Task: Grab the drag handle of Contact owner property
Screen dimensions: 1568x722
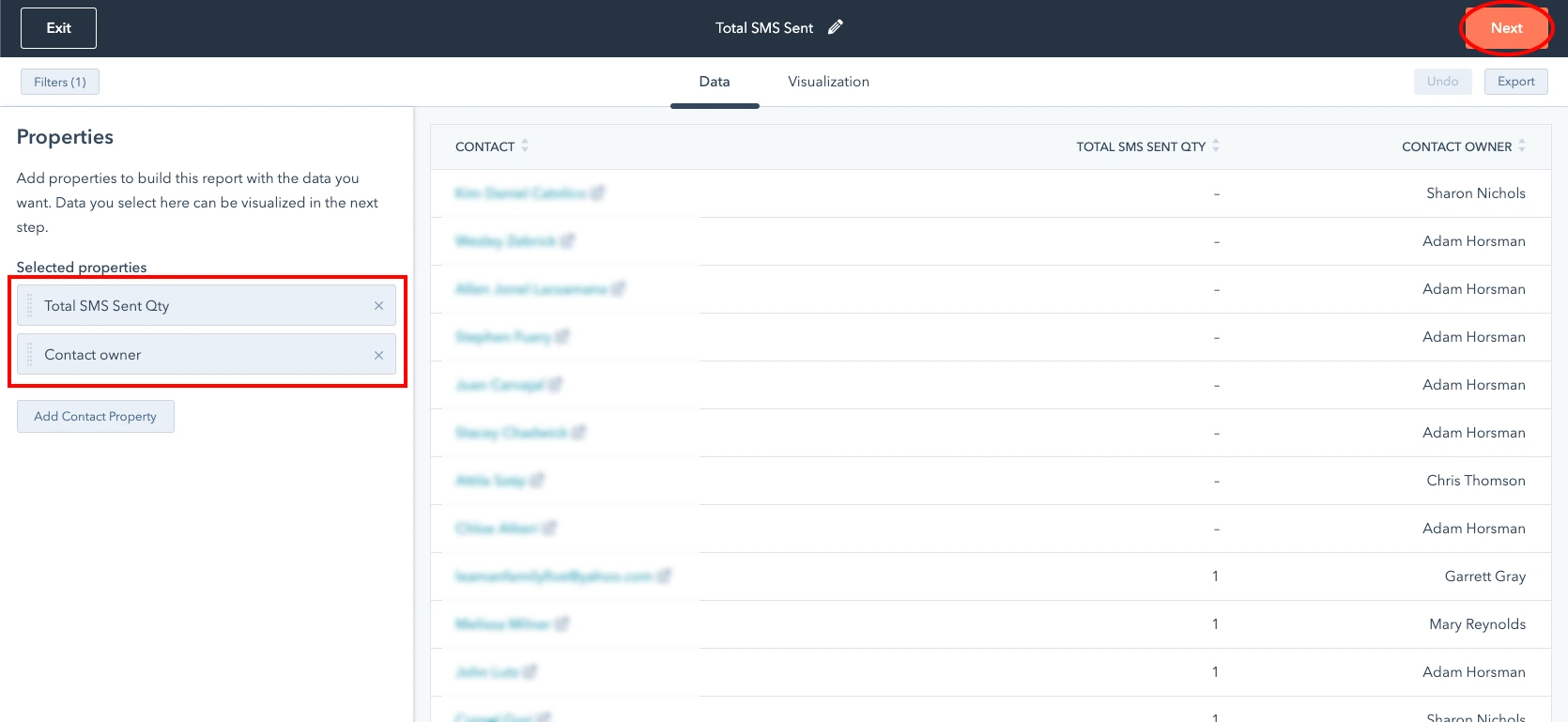Action: (29, 355)
